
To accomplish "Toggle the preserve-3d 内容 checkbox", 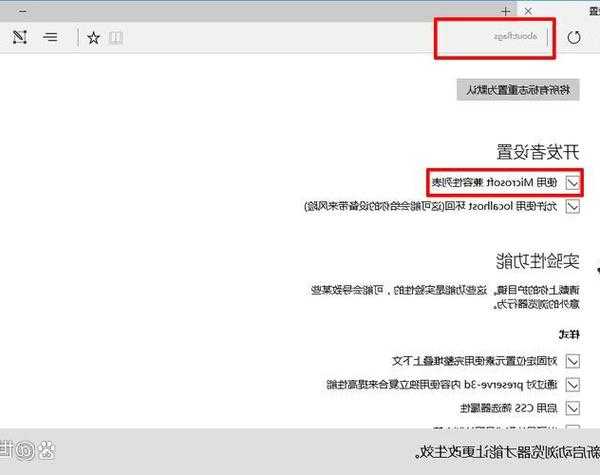I will point(573,384).
